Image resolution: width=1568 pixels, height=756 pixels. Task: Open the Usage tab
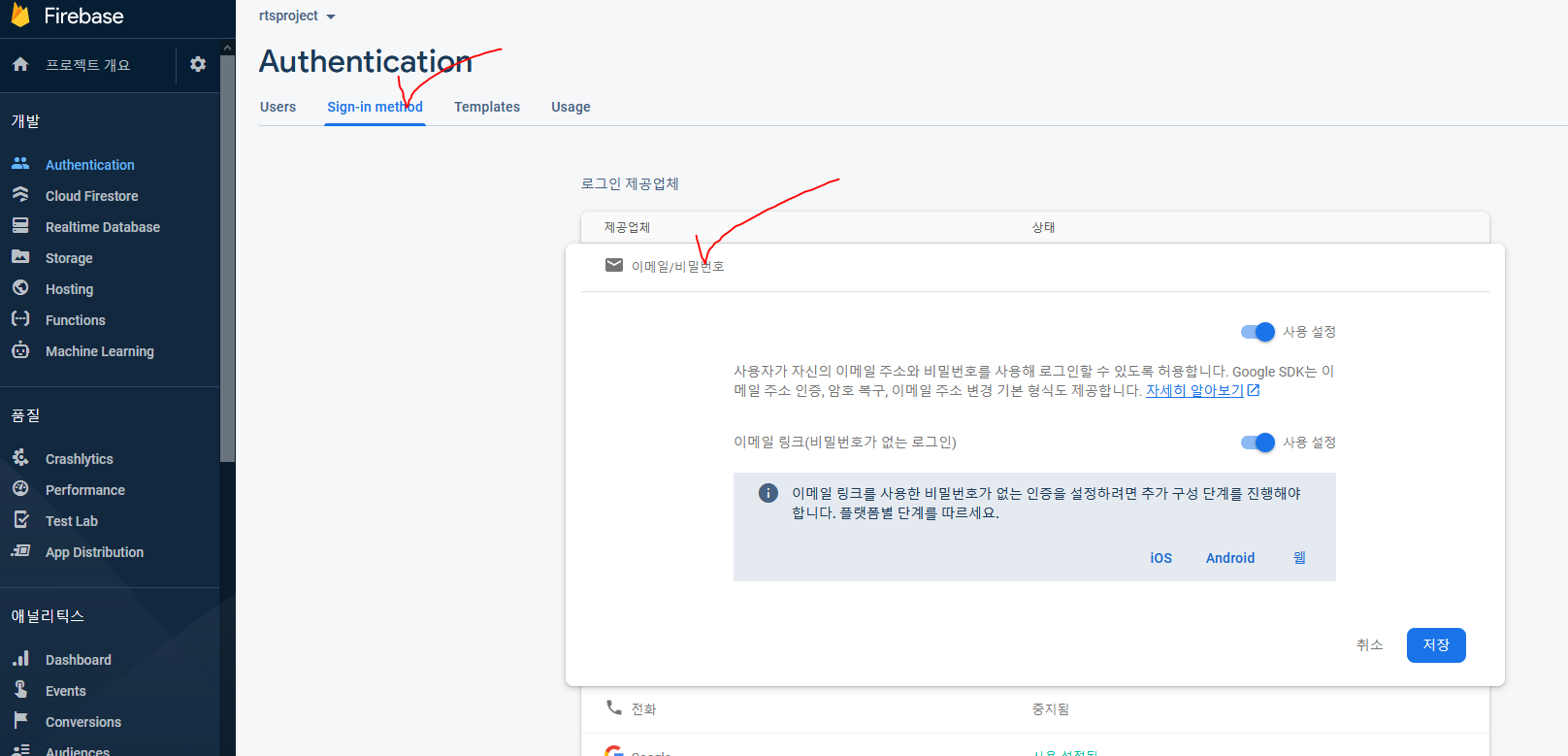[571, 107]
